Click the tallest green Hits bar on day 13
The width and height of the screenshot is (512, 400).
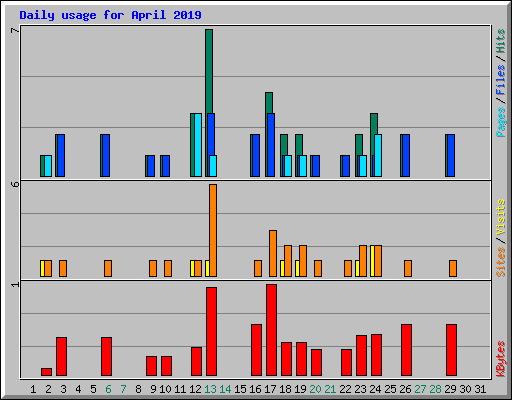pyautogui.click(x=209, y=71)
